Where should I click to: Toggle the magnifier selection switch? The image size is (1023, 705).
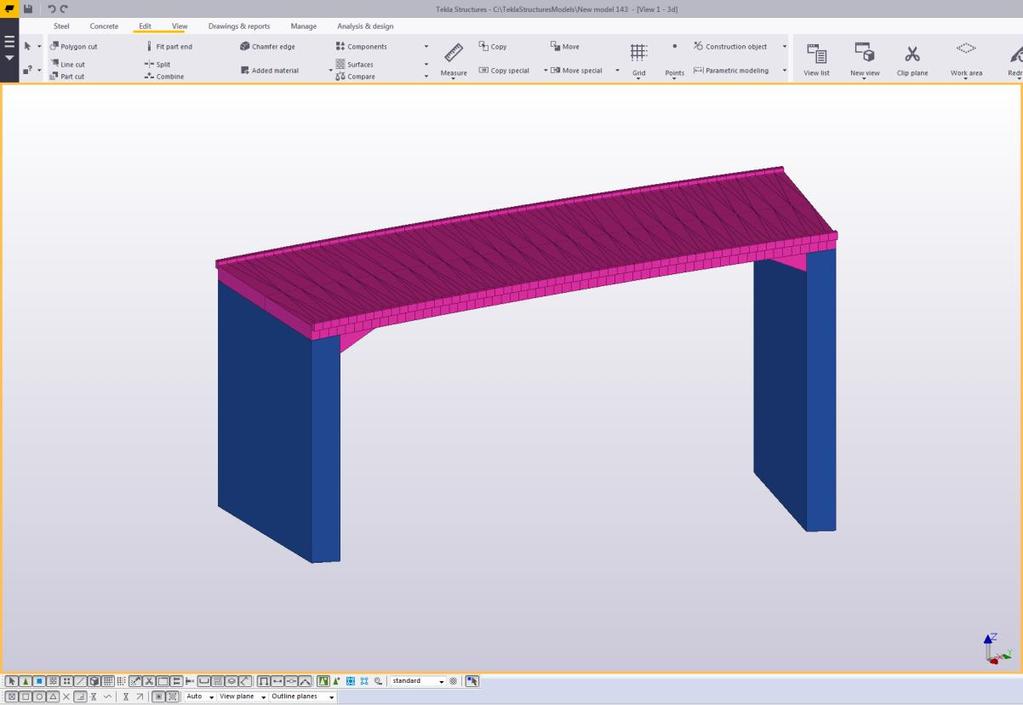[x=378, y=681]
